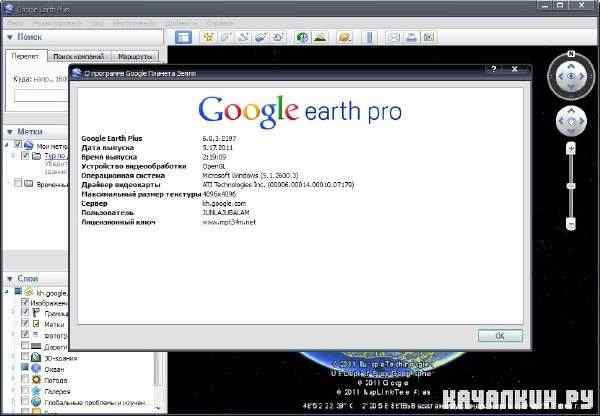The height and width of the screenshot is (416, 600).
Task: Toggle the 3D-здания layer checkbox
Action: point(25,357)
